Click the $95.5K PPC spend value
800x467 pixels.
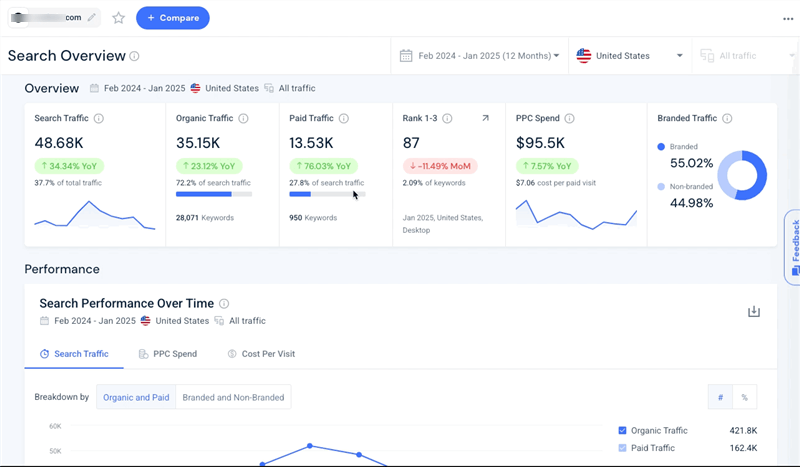tap(540, 143)
